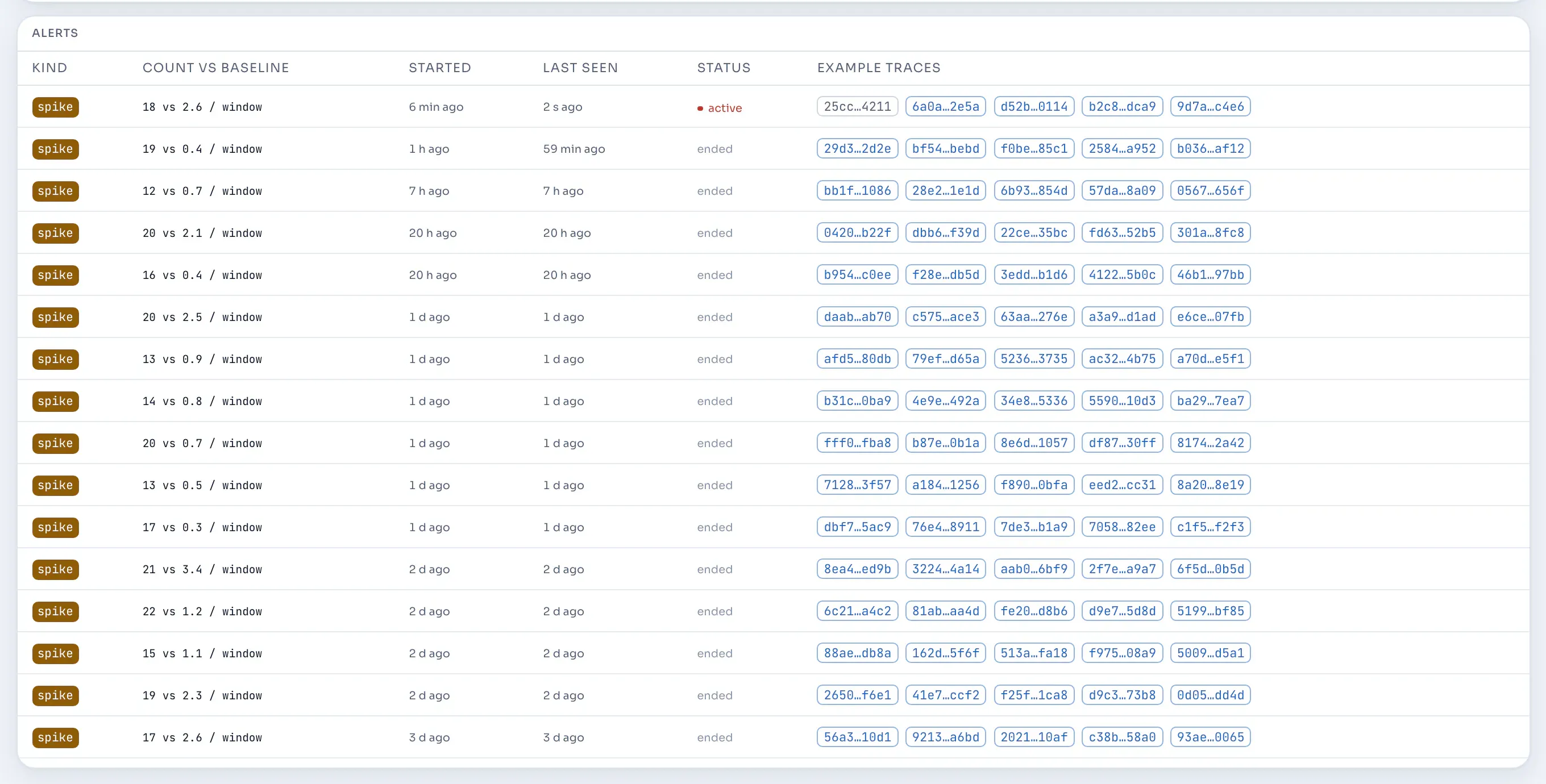View trace aab0…6bf9
The width and height of the screenshot is (1546, 784).
[x=1033, y=569]
